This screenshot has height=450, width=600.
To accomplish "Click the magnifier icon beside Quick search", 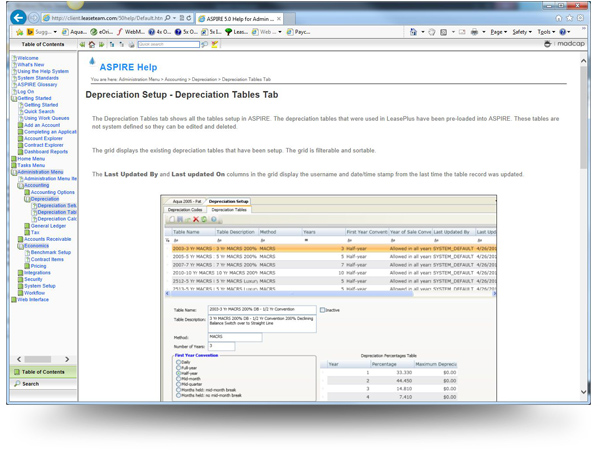I will [x=205, y=44].
